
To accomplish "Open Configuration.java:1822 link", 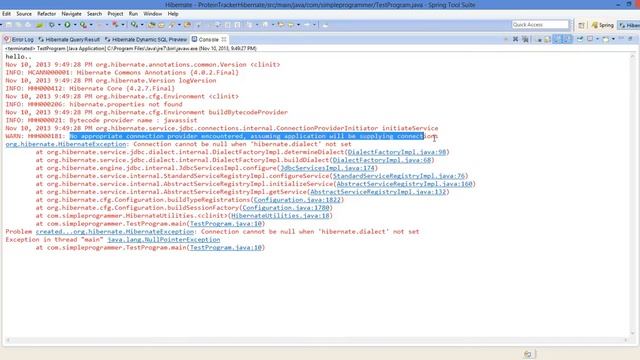I will click(x=297, y=200).
